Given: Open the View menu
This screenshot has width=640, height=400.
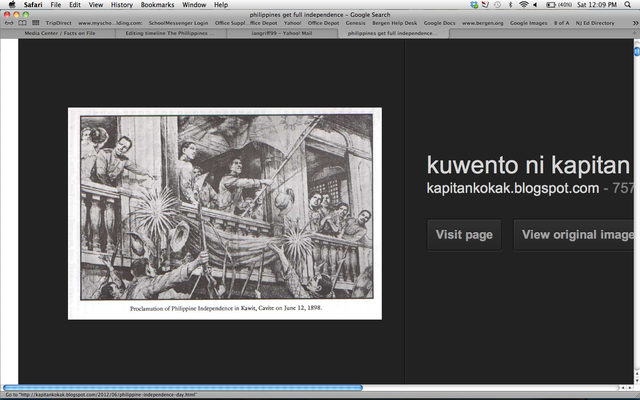Looking at the screenshot, I should (96, 5).
